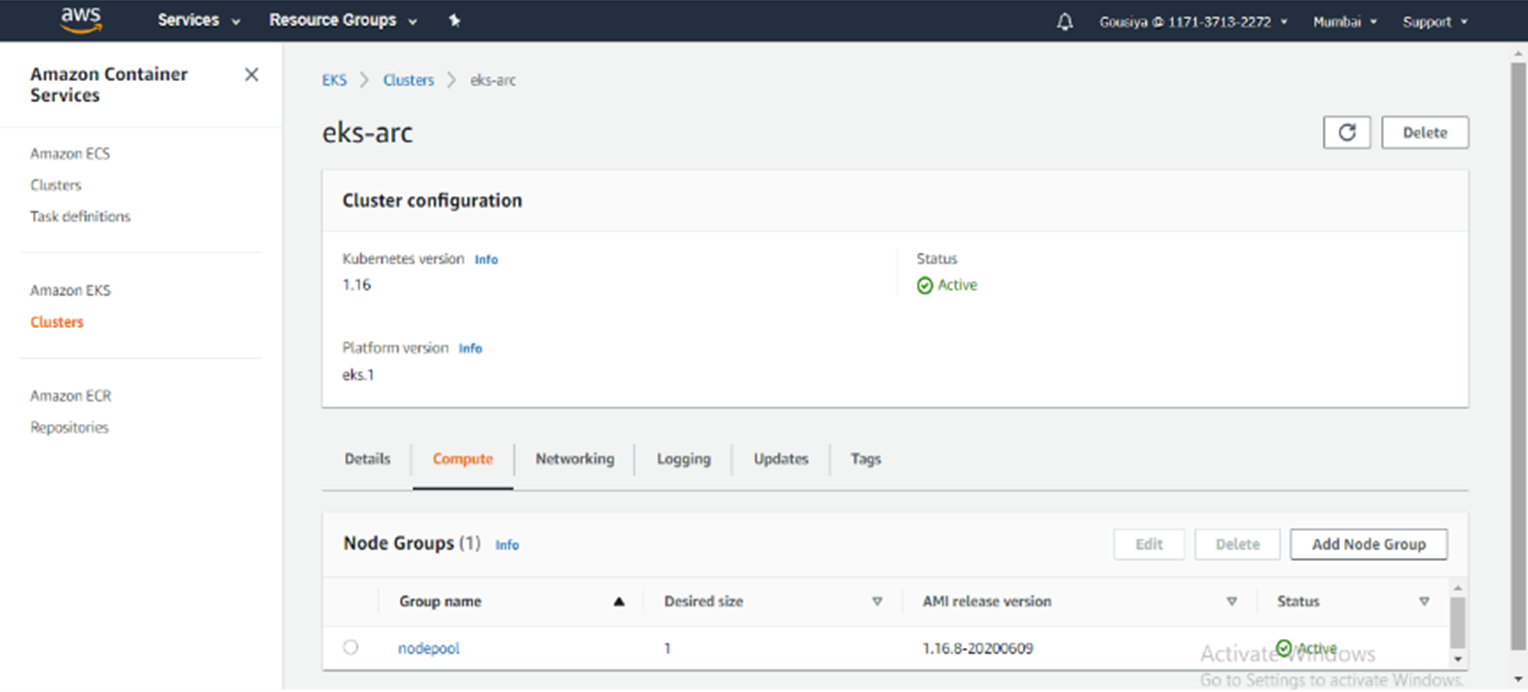Screen dimensions: 1528x692
Task: Sort by Status column arrow
Action: tap(1423, 601)
